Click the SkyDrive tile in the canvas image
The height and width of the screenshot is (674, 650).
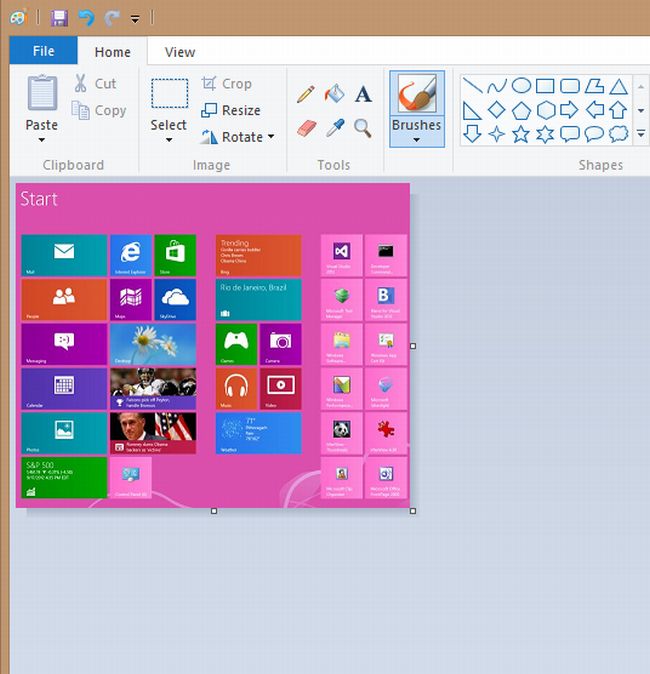[175, 300]
